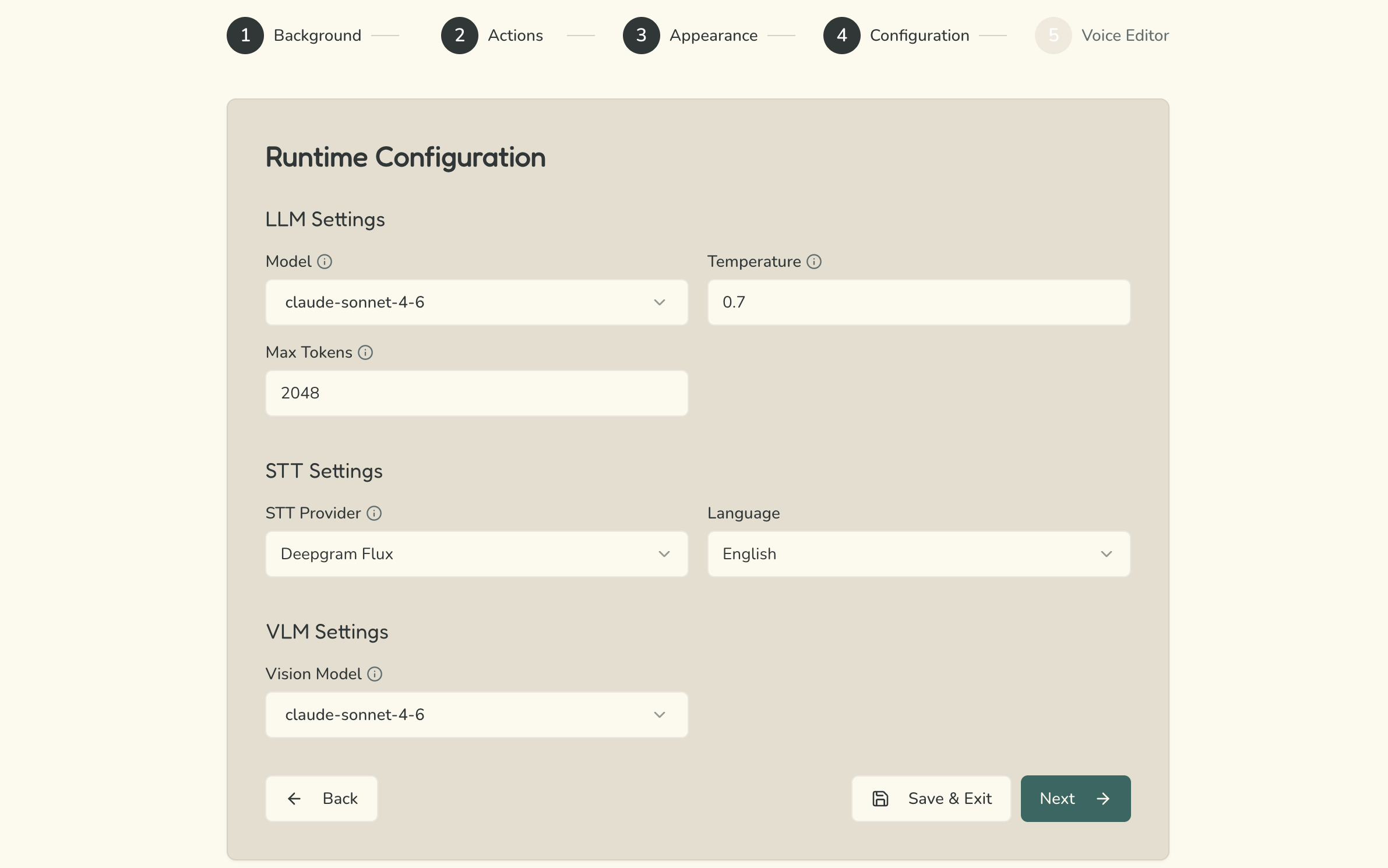Expand the STT Provider dropdown
This screenshot has height=868, width=1388.
476,554
